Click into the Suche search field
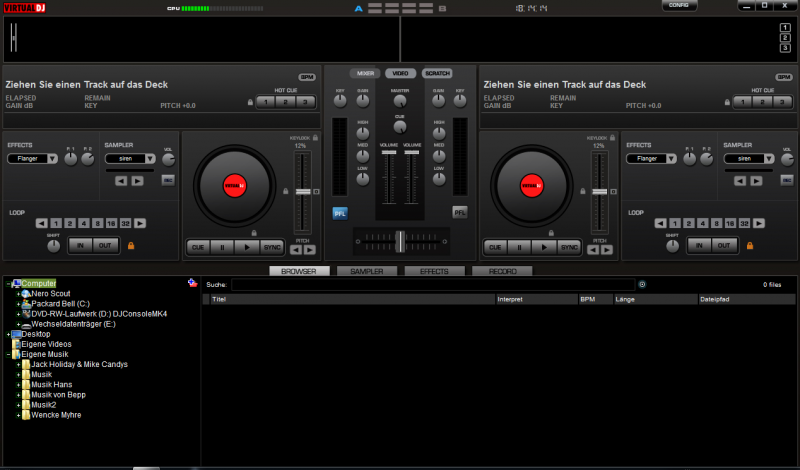 (x=432, y=285)
